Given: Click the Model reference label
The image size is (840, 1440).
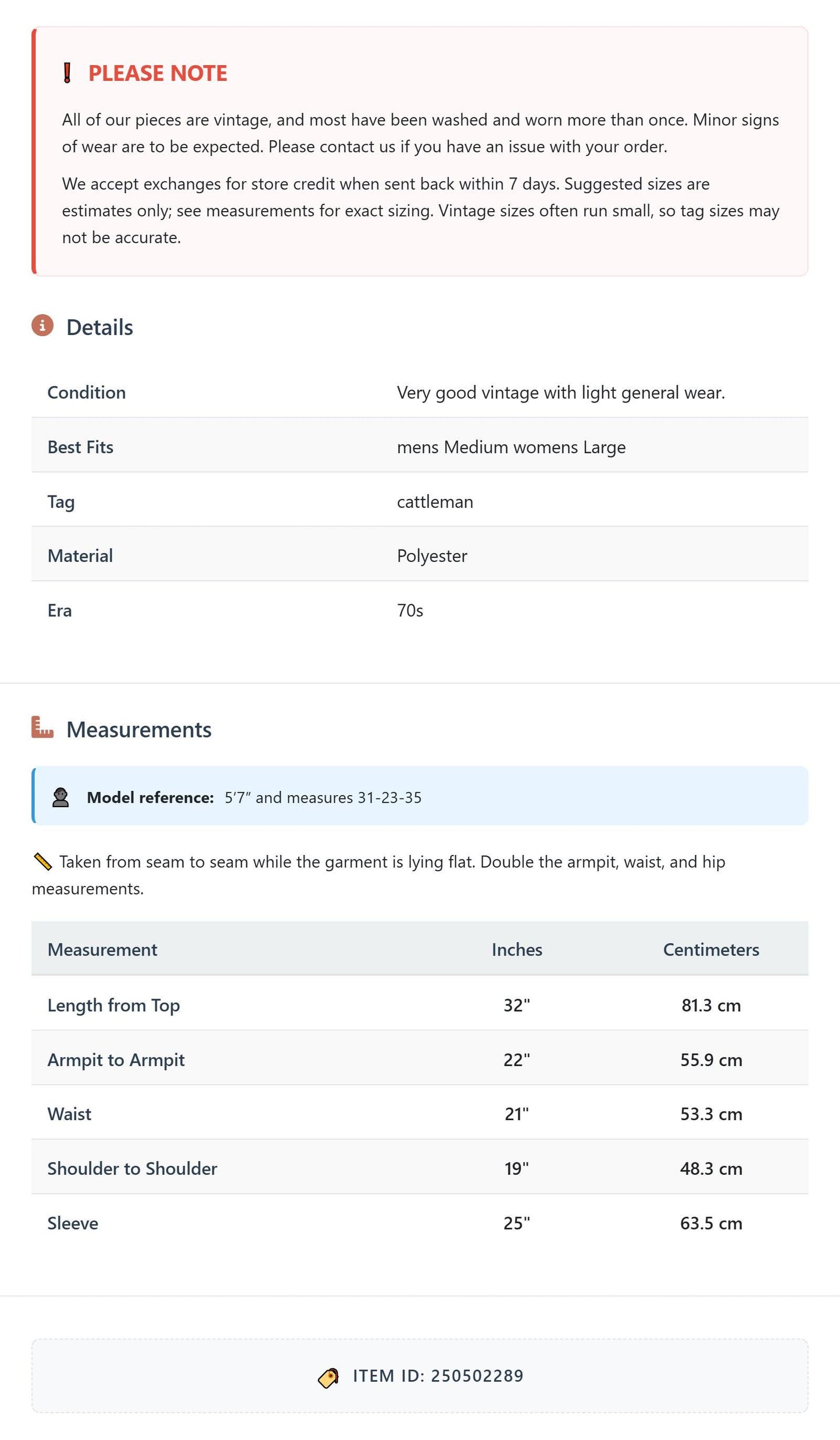Looking at the screenshot, I should point(151,797).
